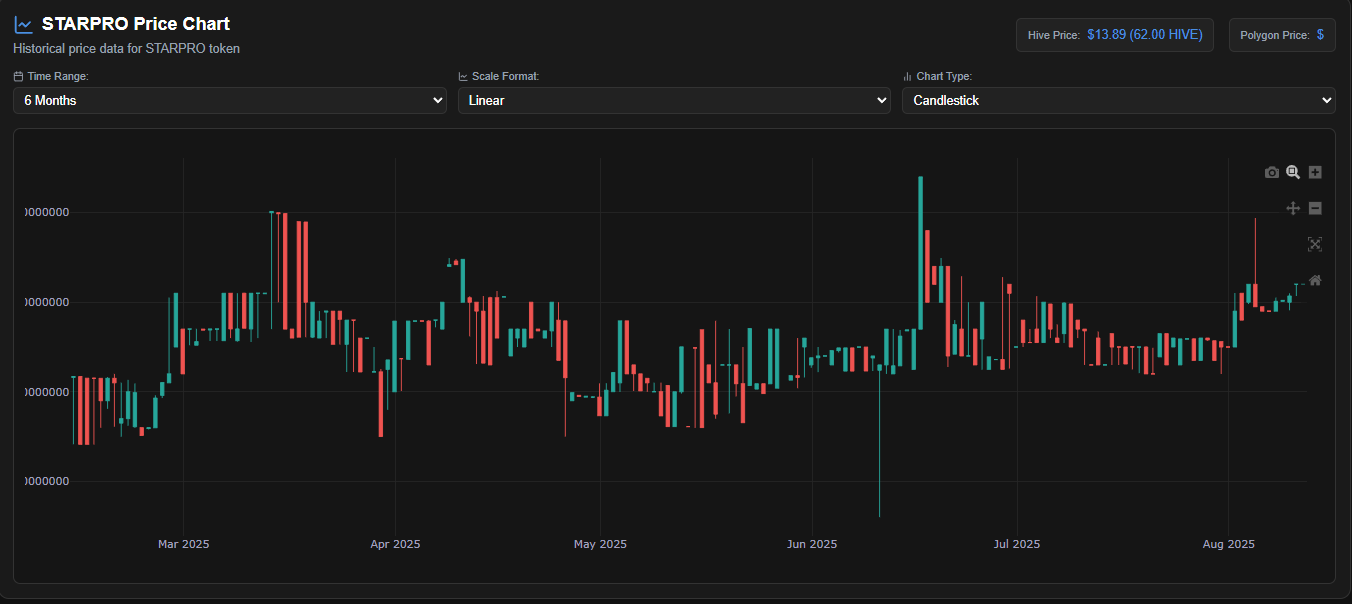Download the chart as PNG with the camera icon
Viewport: 1352px width, 604px height.
coord(1272,172)
